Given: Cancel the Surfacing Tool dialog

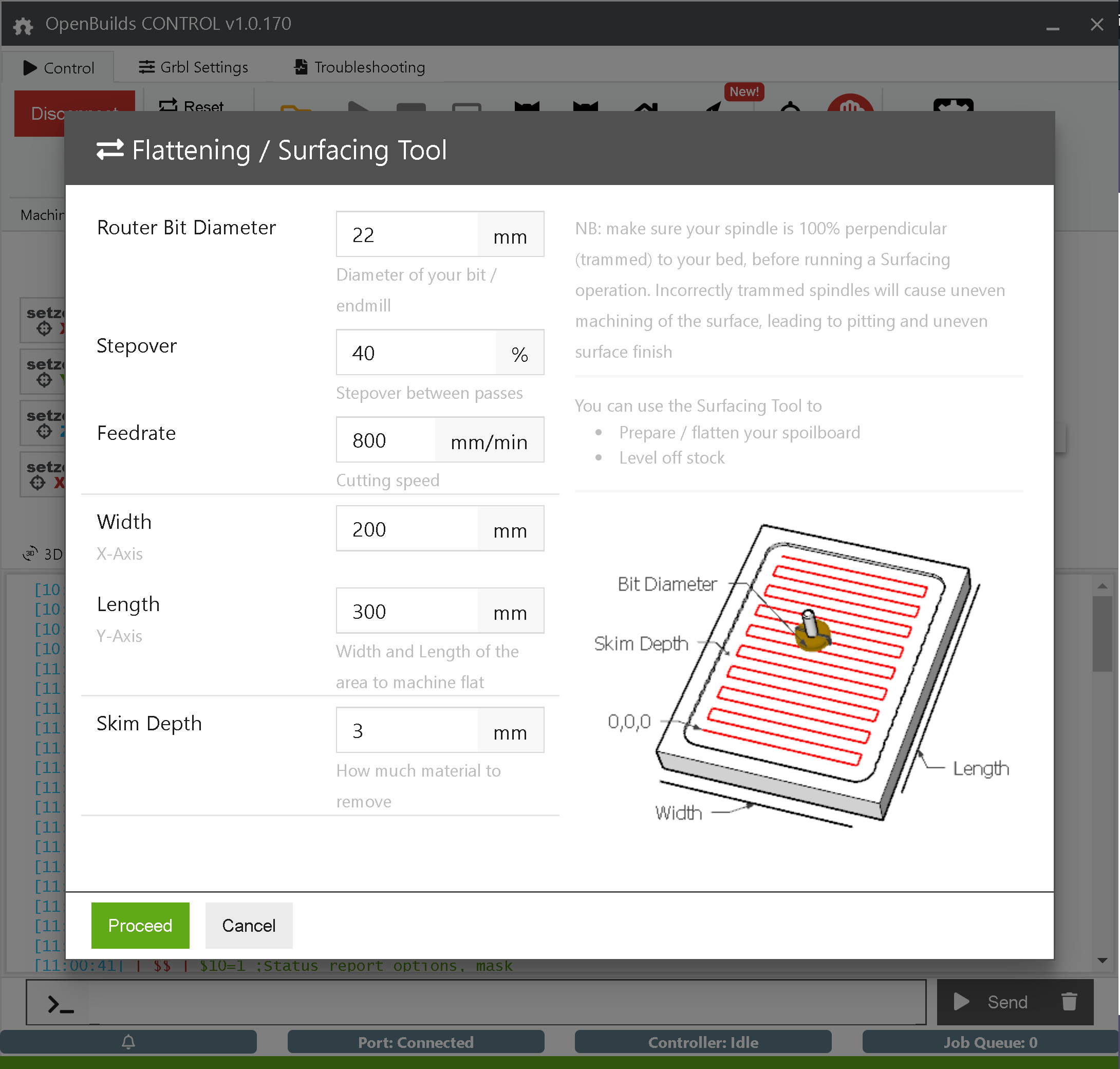Looking at the screenshot, I should [x=249, y=926].
